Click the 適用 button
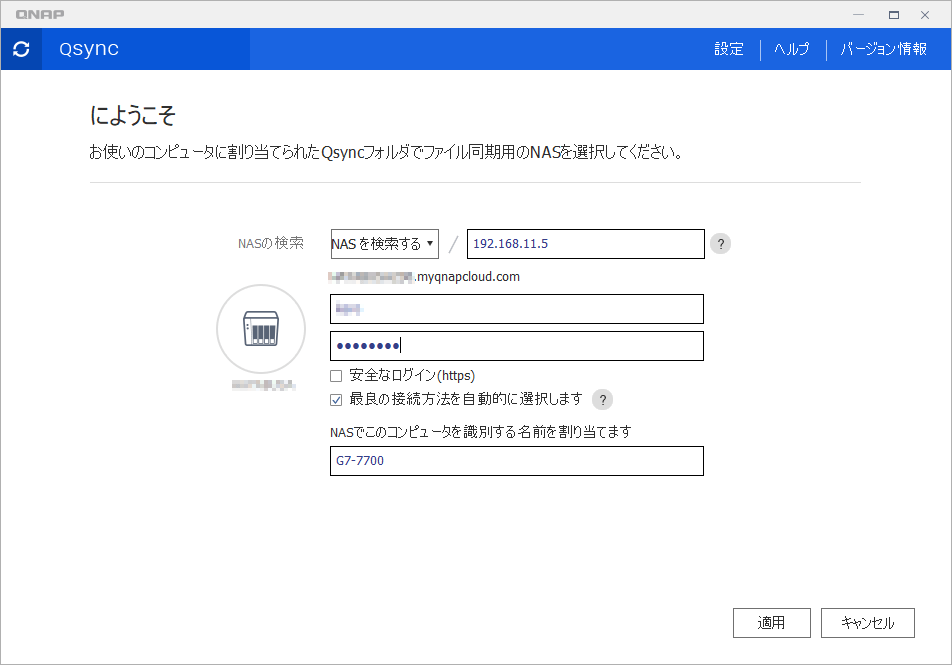The height and width of the screenshot is (665, 952). tap(772, 623)
